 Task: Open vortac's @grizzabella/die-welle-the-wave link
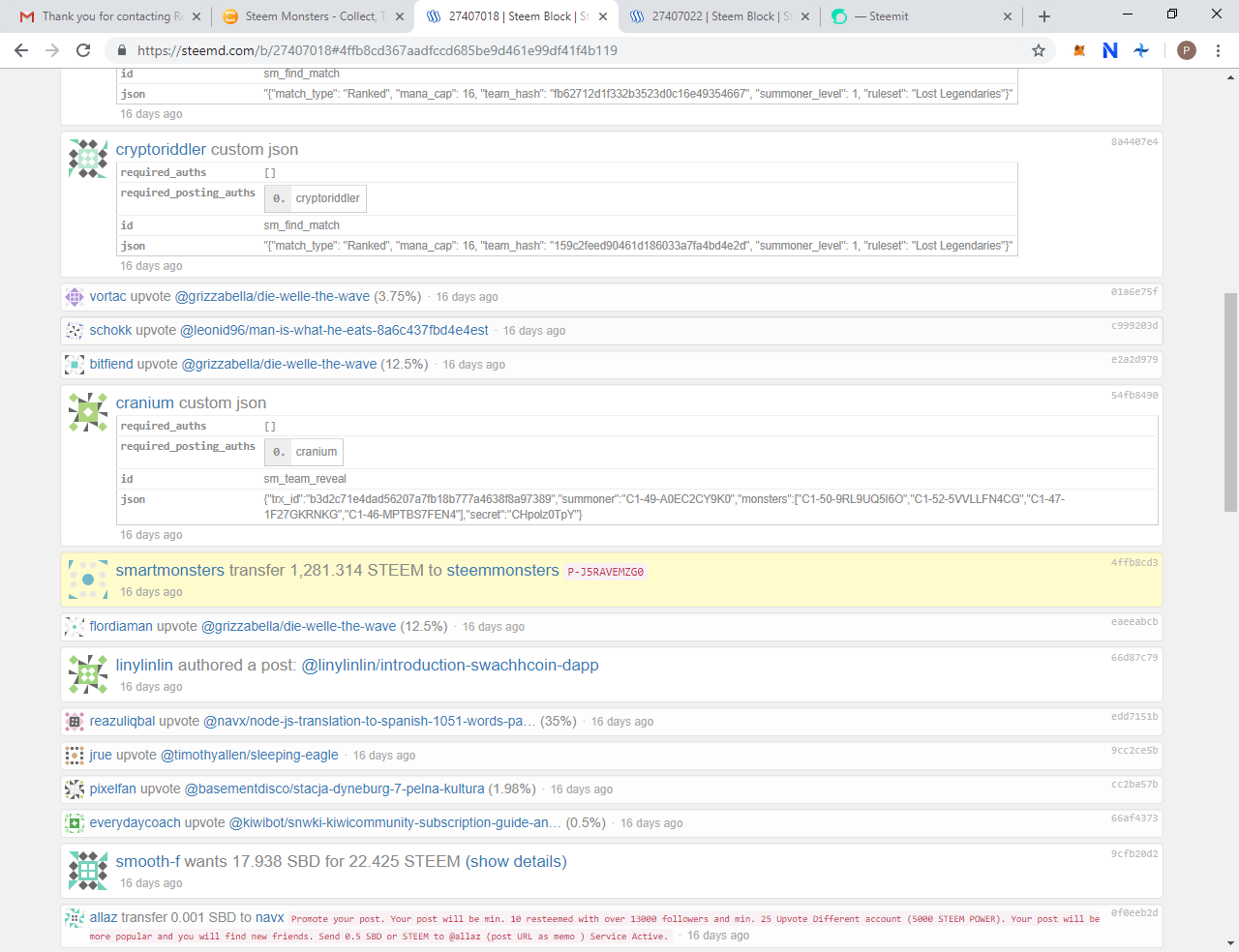(272, 296)
